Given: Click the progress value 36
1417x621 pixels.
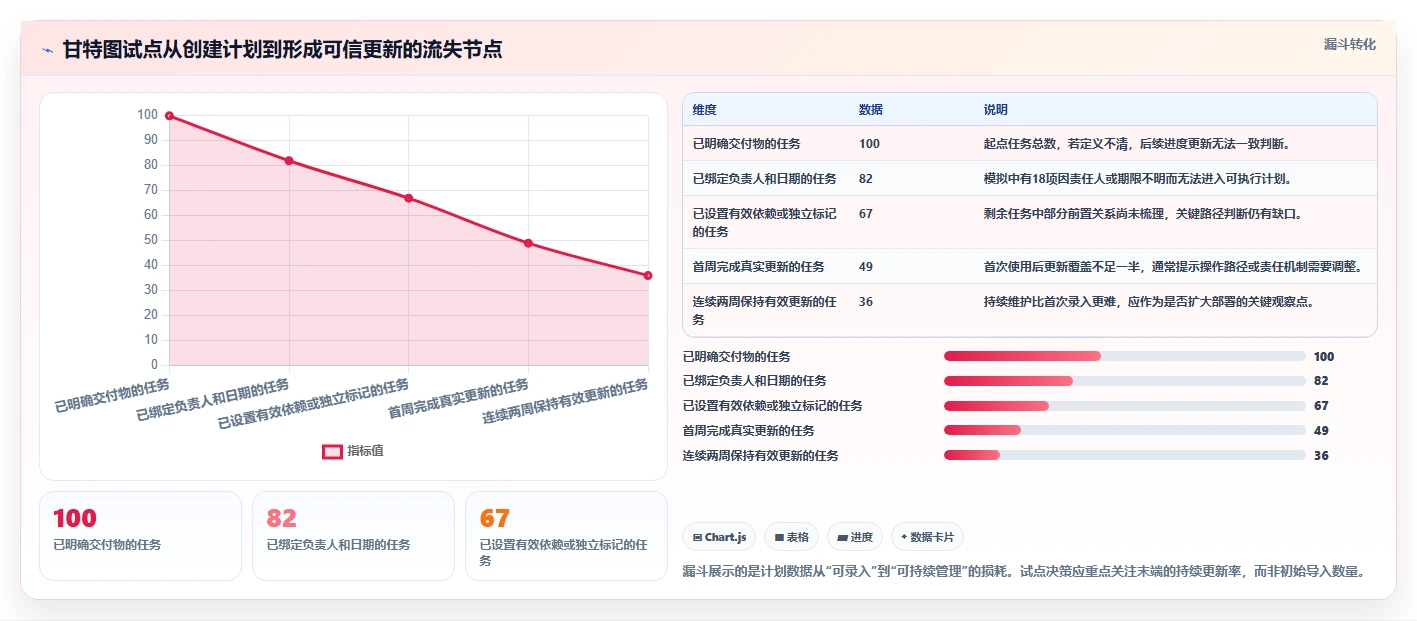Looking at the screenshot, I should (x=1321, y=456).
